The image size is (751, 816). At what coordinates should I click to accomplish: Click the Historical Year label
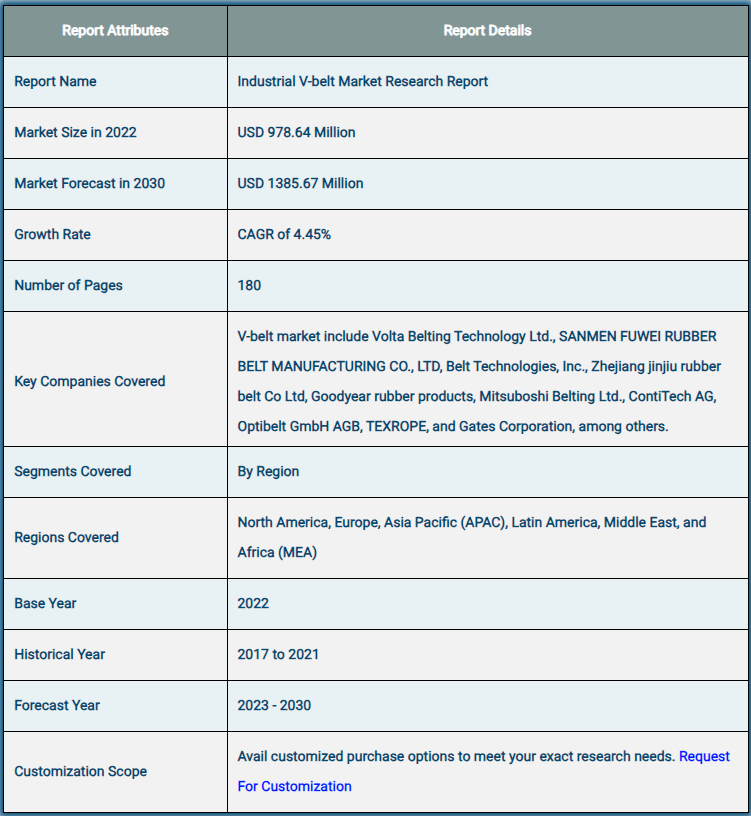(60, 655)
